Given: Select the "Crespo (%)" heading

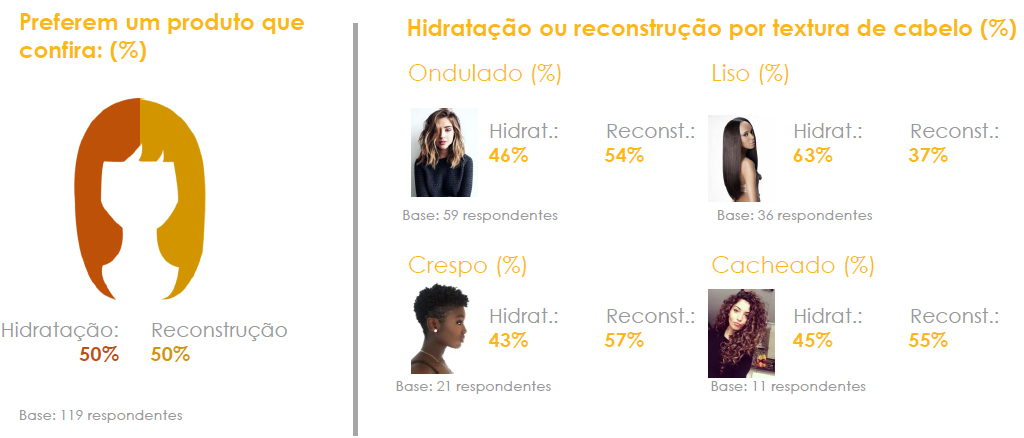Looking at the screenshot, I should (467, 265).
